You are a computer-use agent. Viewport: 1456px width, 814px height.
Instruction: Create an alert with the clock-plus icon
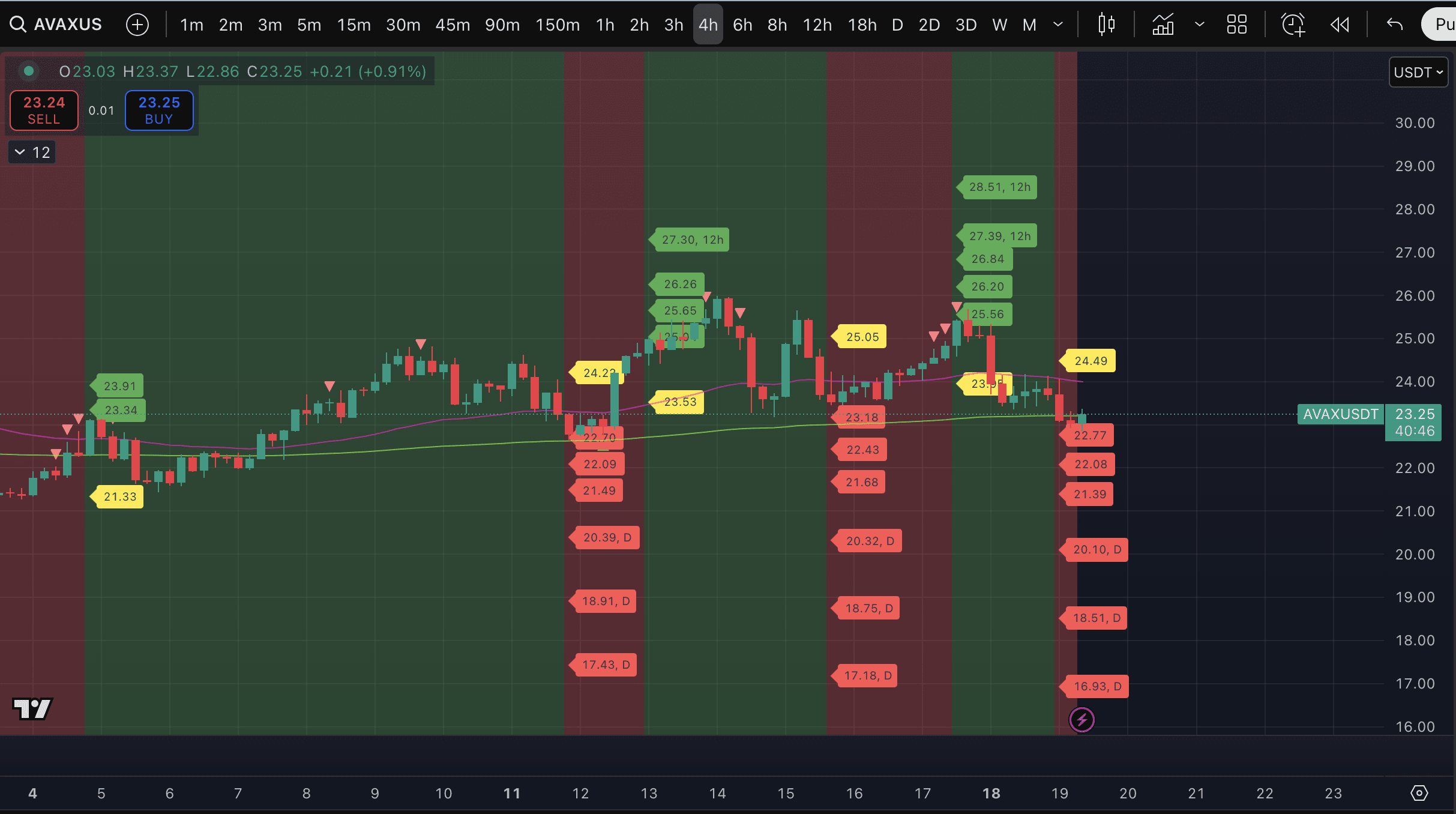[x=1293, y=25]
